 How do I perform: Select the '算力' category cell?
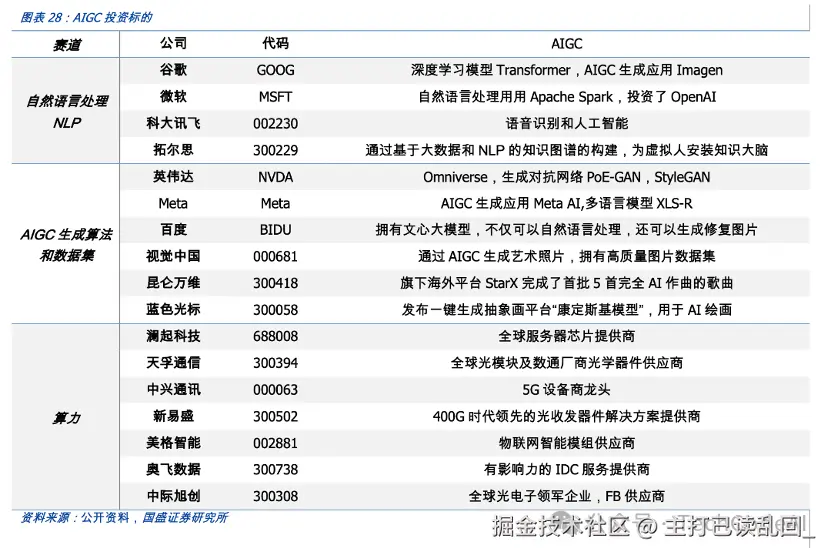pos(67,418)
